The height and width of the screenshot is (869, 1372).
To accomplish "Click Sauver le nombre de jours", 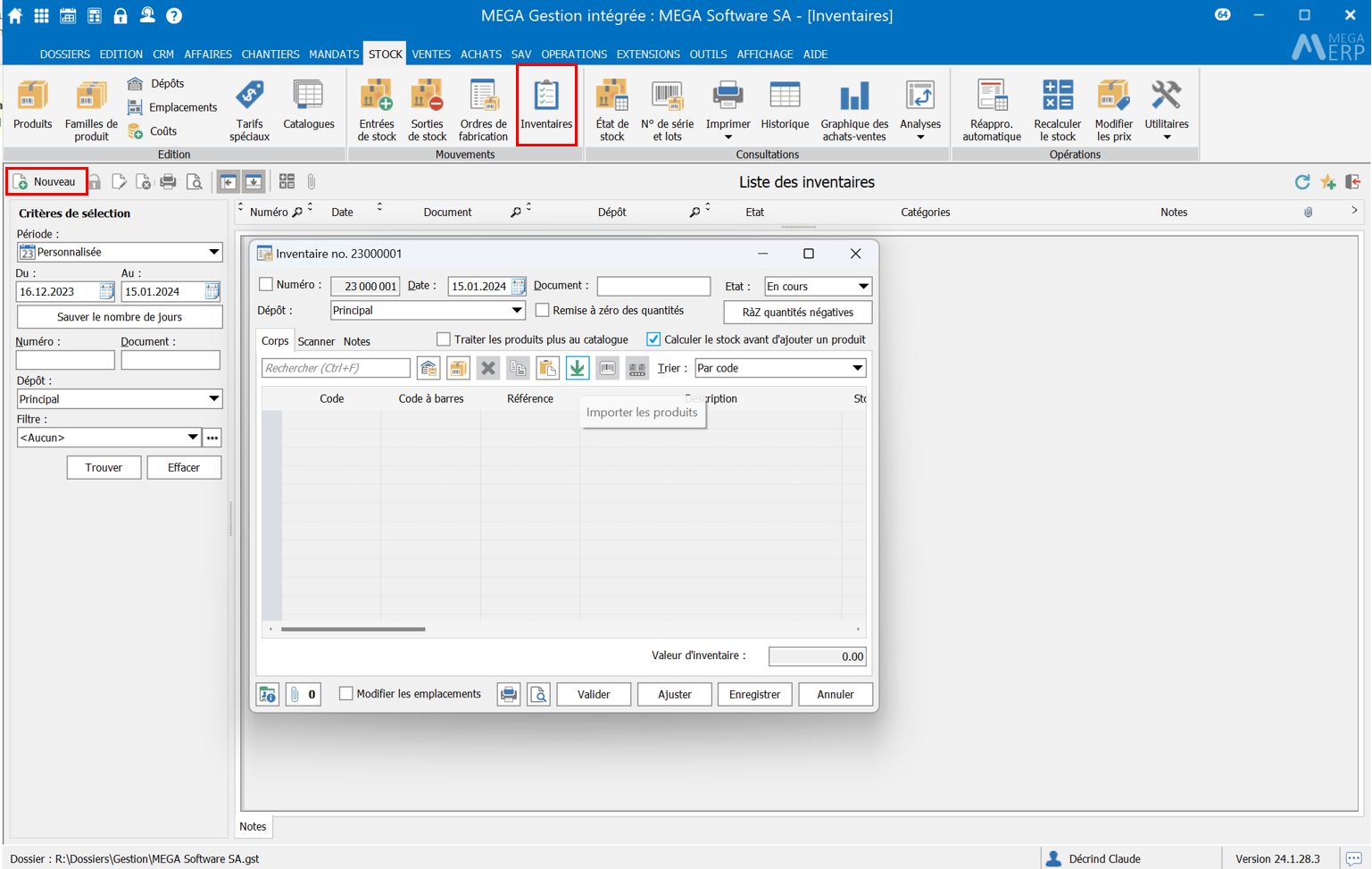I will click(x=120, y=317).
